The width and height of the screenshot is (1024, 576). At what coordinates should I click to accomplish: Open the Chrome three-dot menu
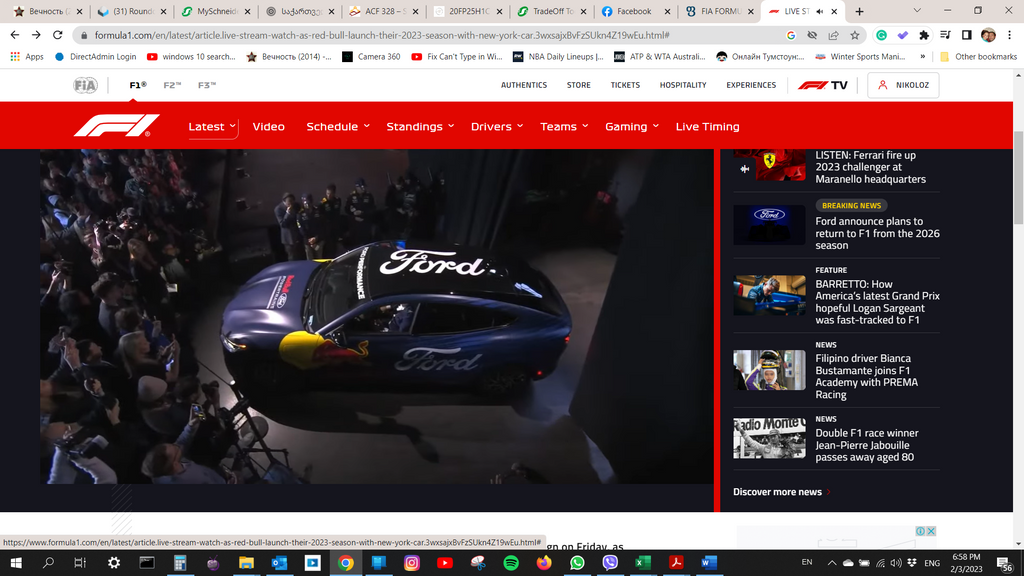pos(1010,35)
